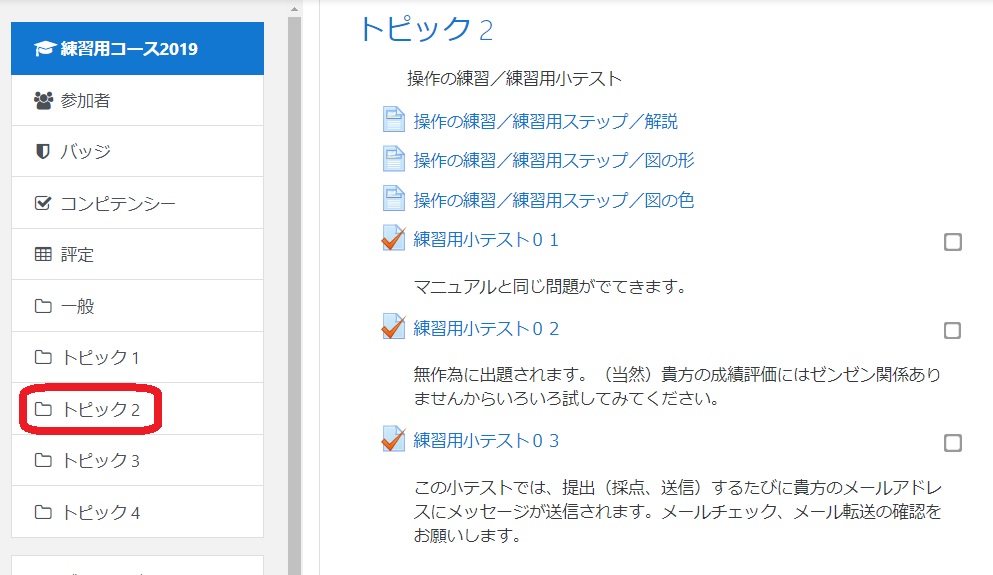The image size is (993, 575).
Task: Click page icon for 練習用ステップ／図の色
Action: tap(393, 199)
